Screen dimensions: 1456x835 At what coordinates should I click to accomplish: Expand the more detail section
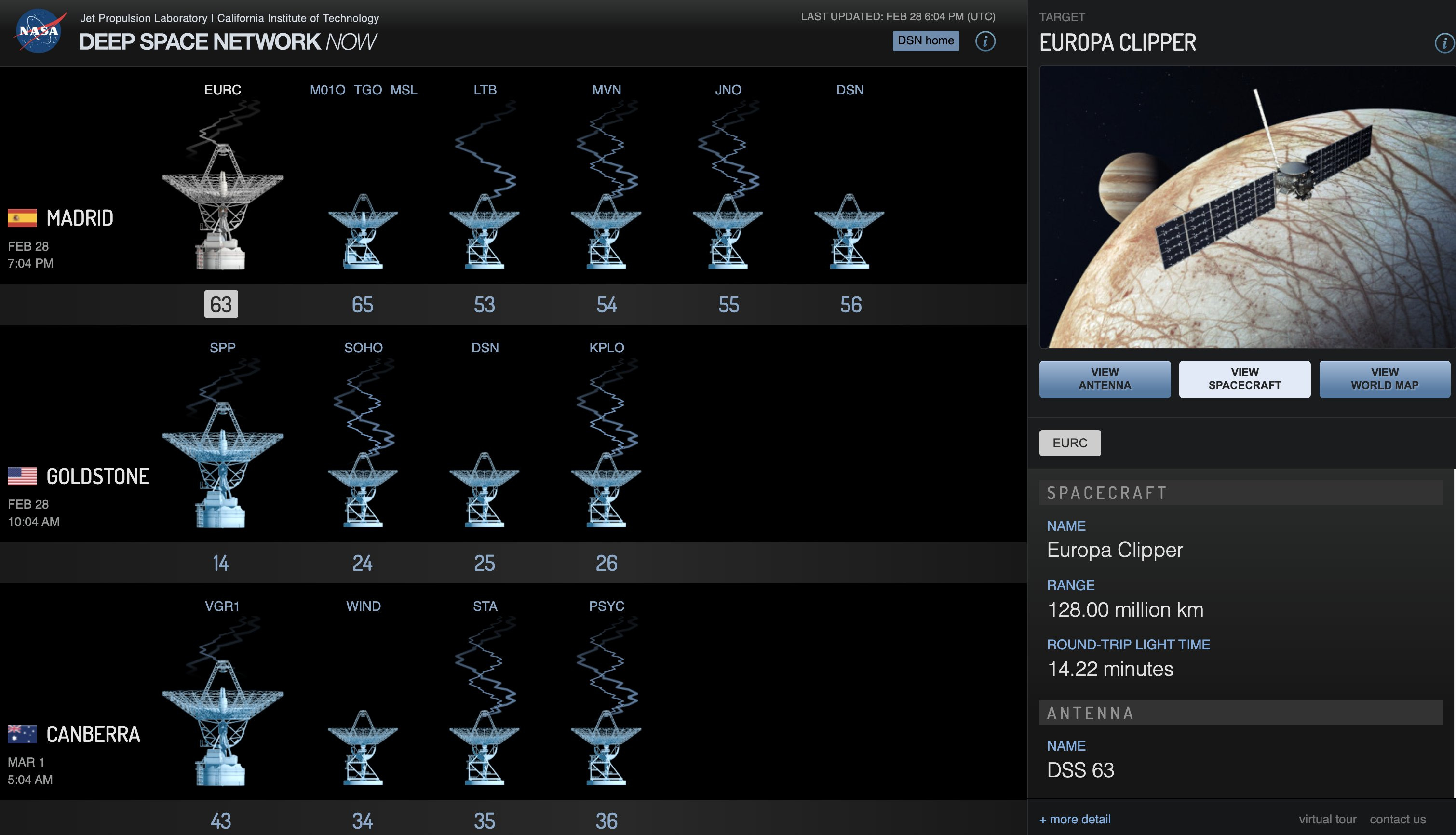(x=1075, y=819)
